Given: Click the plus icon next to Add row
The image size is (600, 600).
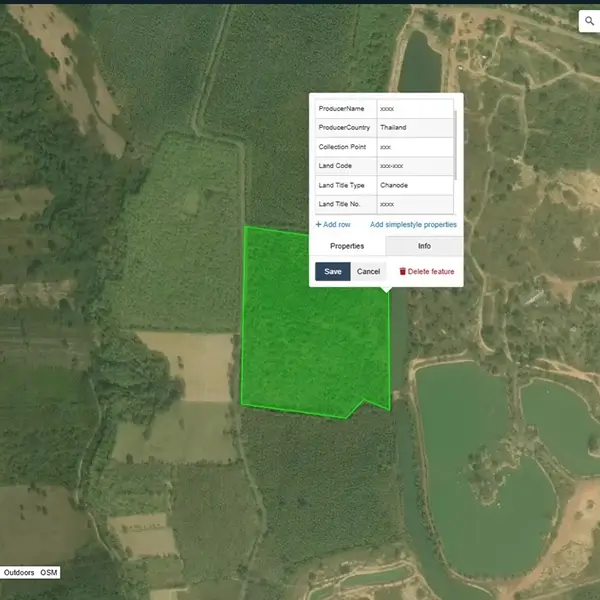Looking at the screenshot, I should pyautogui.click(x=318, y=225).
